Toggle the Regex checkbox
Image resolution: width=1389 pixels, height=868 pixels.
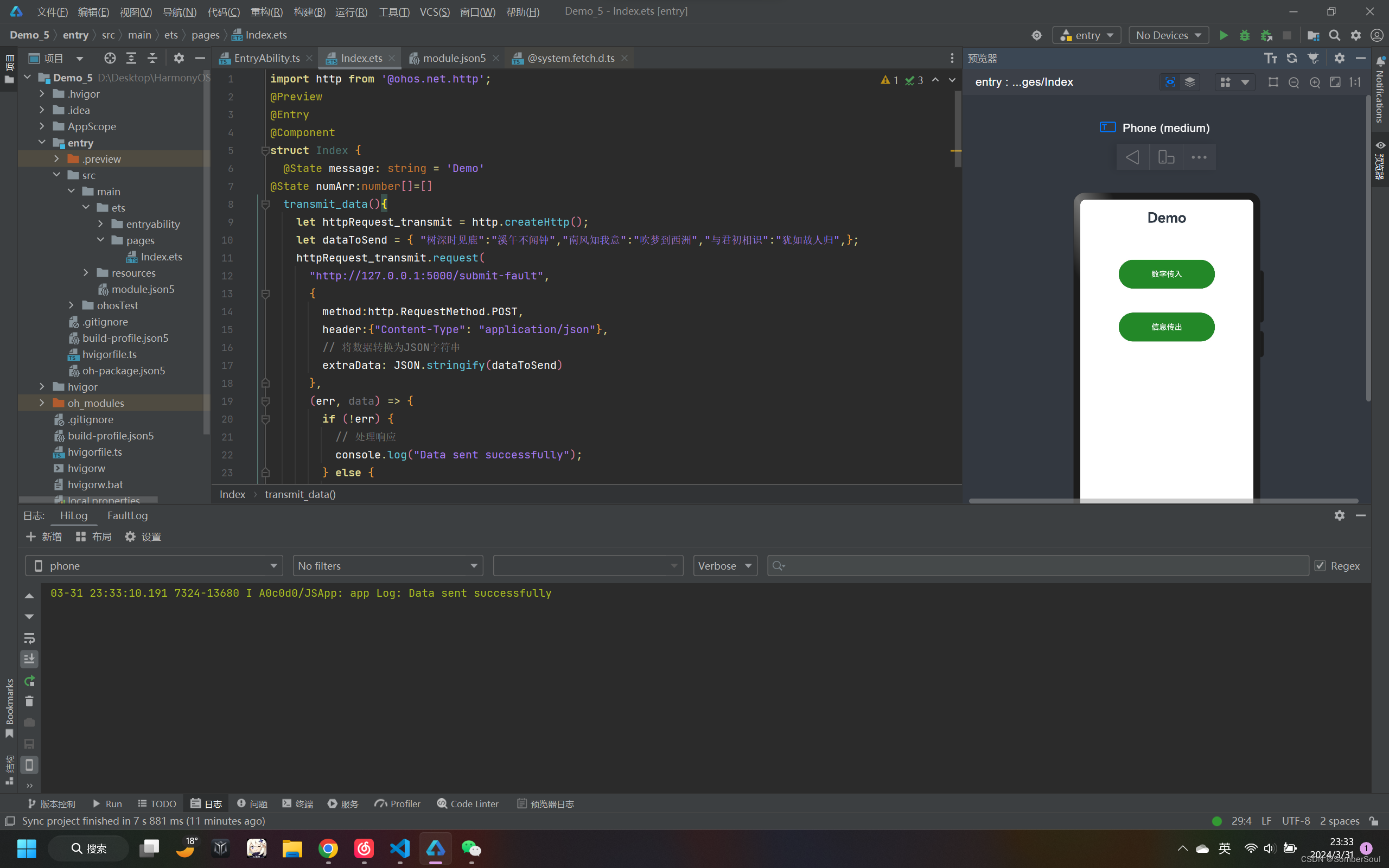pyautogui.click(x=1320, y=565)
